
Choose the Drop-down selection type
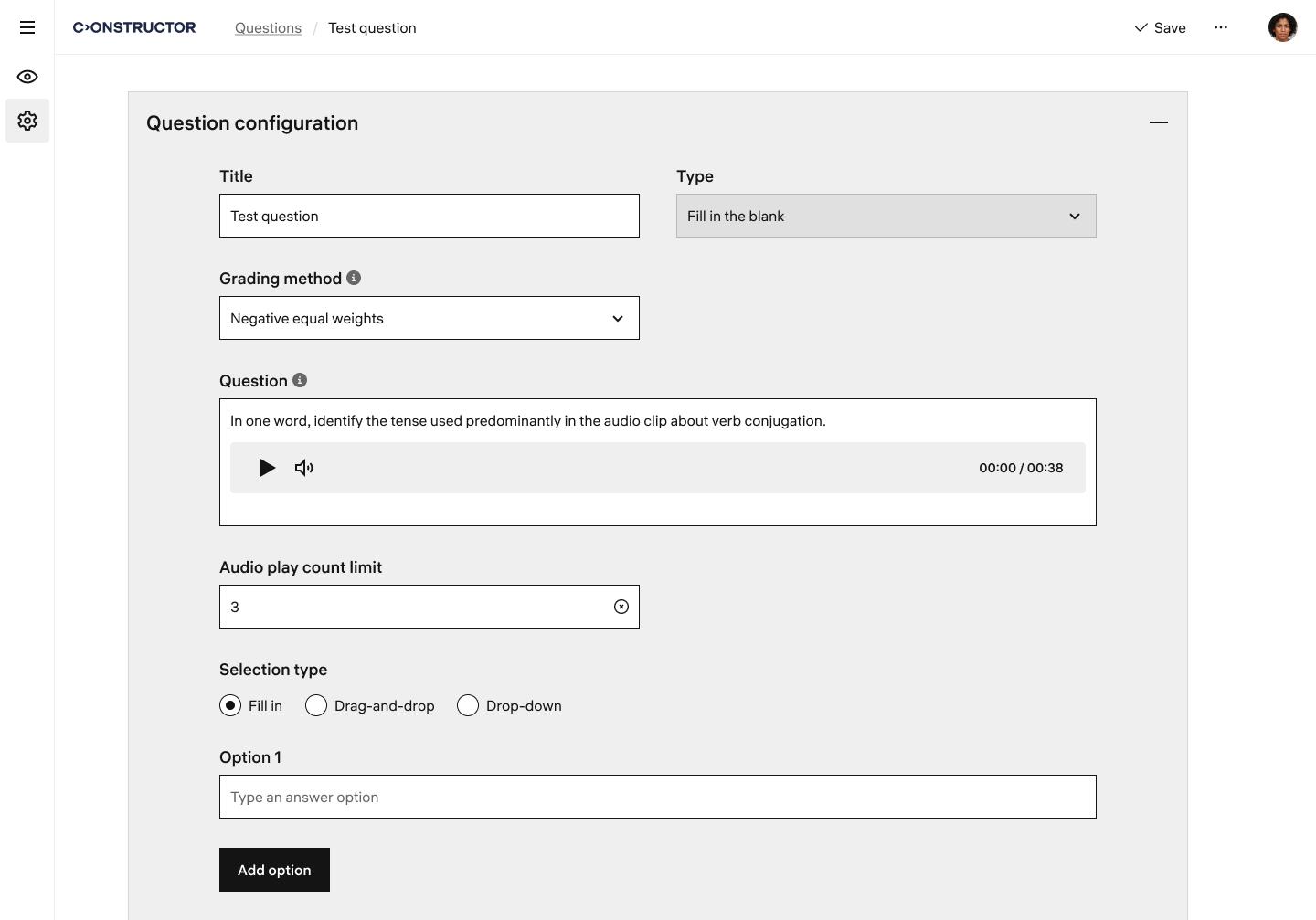468,705
